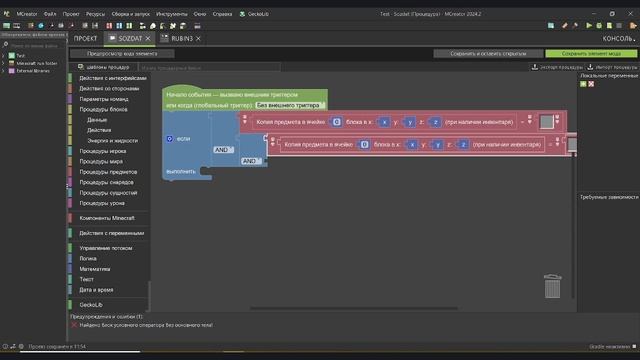Viewport: 640px width, 360px height.
Task: Open the 'Действия с интерфейсами' block category
Action: click(x=113, y=78)
